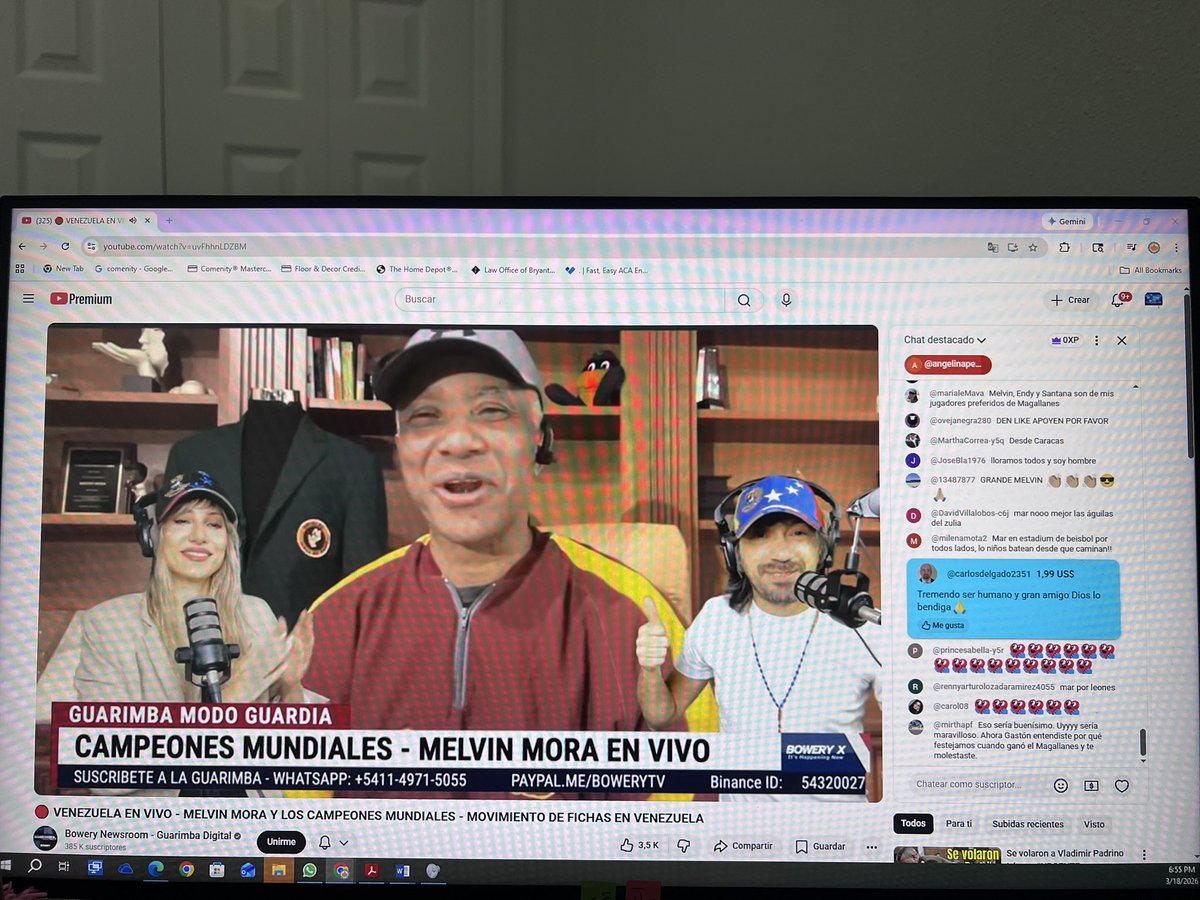Go to YouTube Premium home logo
1200x900 pixels.
[81, 298]
